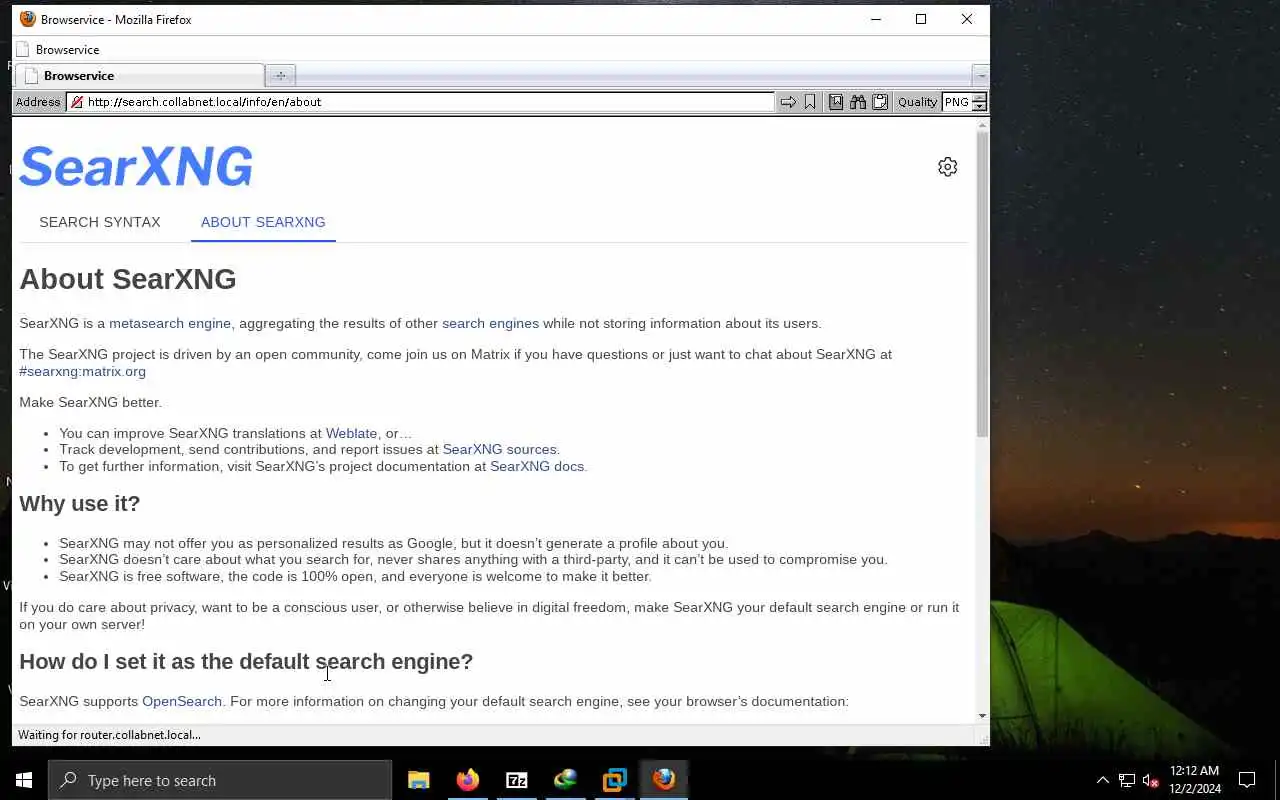
Task: Select the active Firefox taskbar icon
Action: (664, 780)
